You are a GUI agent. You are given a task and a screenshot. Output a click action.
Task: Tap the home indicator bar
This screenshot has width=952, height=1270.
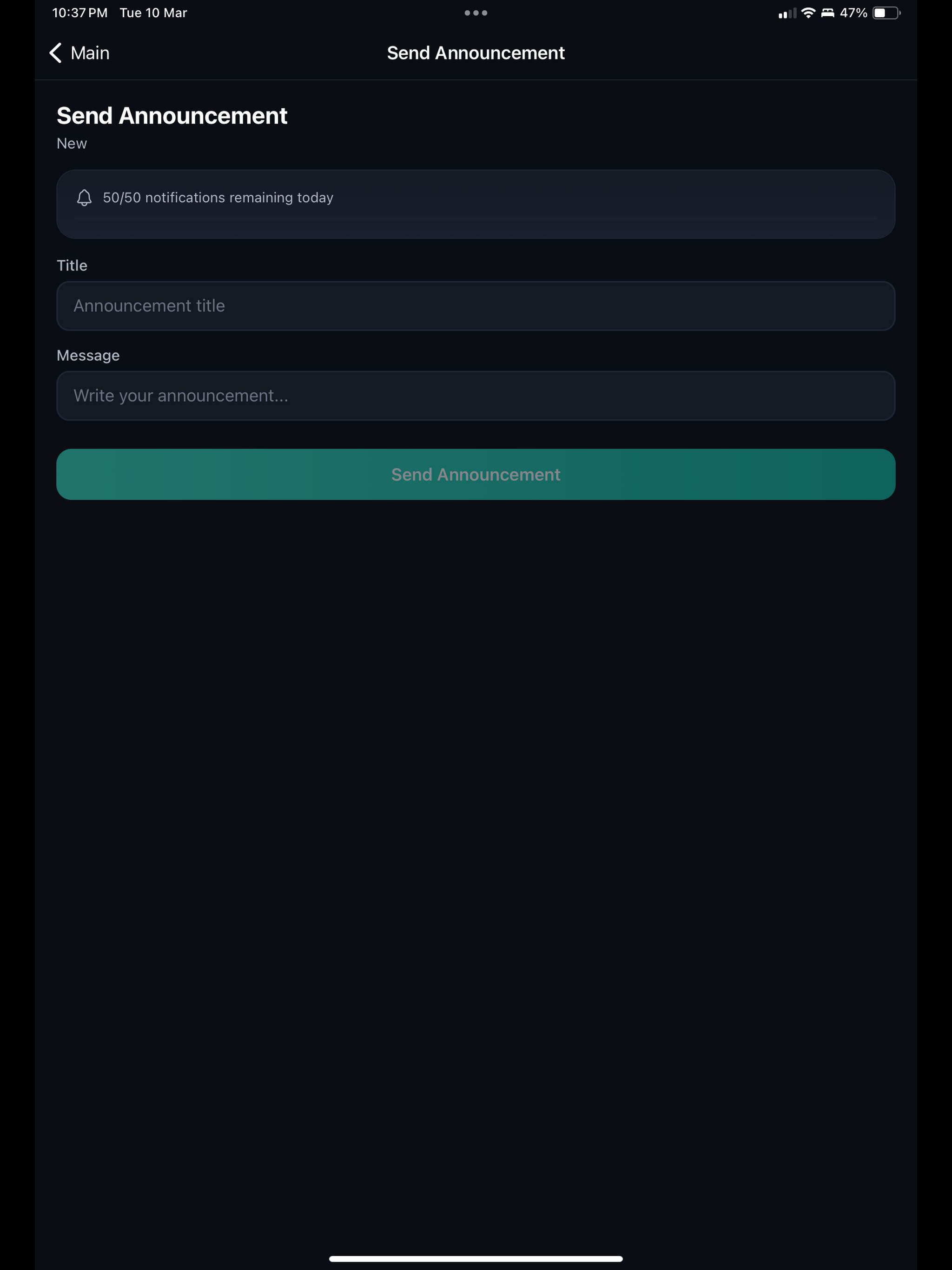(476, 1258)
